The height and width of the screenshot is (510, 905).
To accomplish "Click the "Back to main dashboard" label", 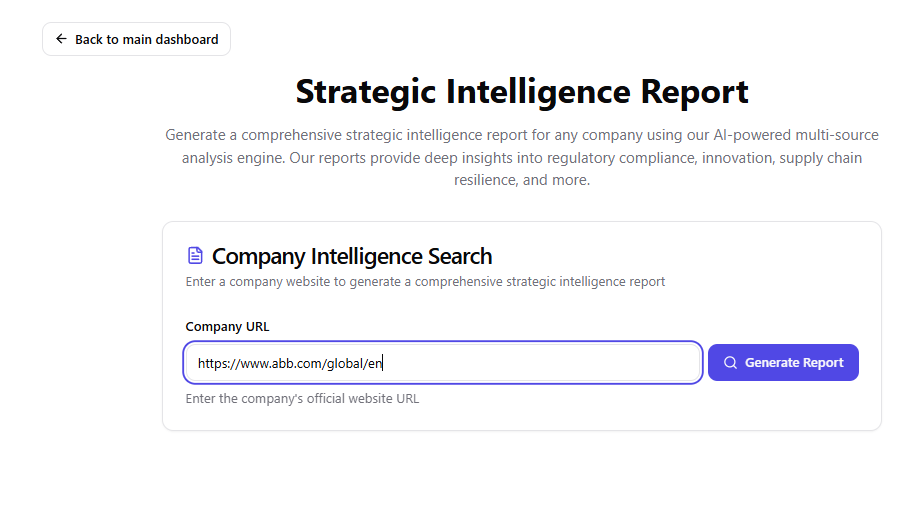I will point(146,40).
